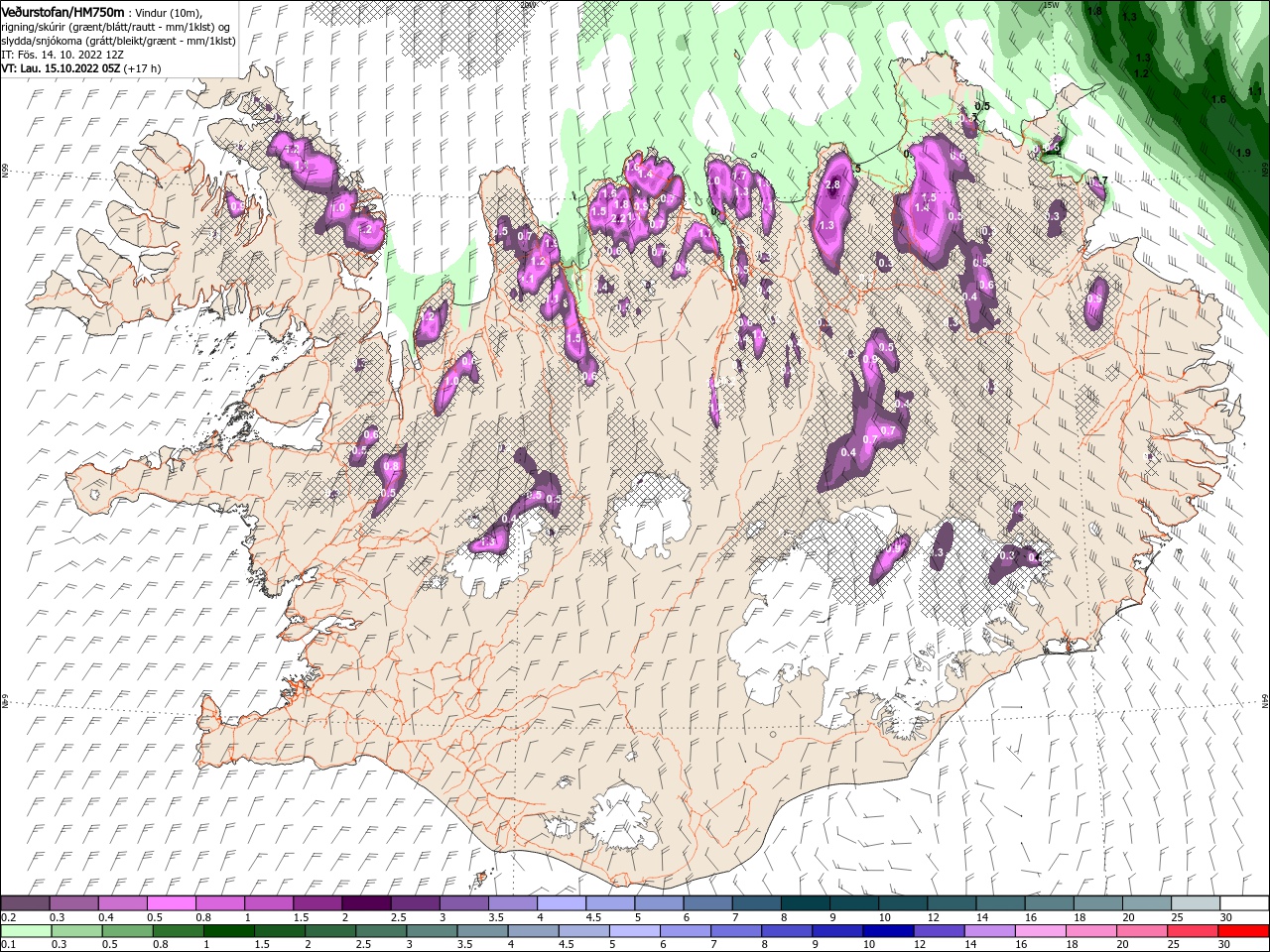This screenshot has height=952, width=1270.
Task: Click the light grey 25 mm snow swatch
Action: click(x=1195, y=903)
